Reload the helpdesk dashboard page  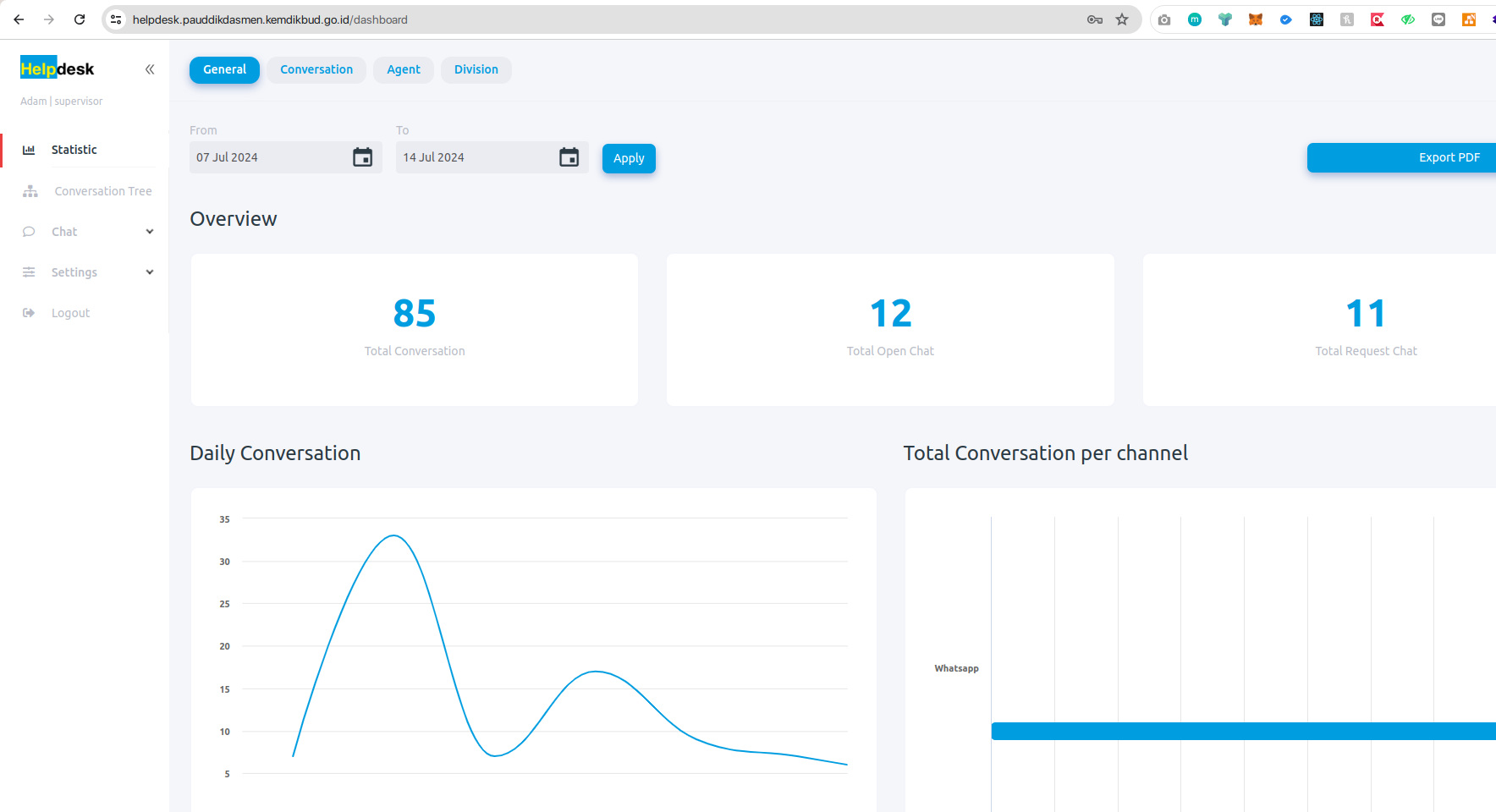pyautogui.click(x=80, y=19)
